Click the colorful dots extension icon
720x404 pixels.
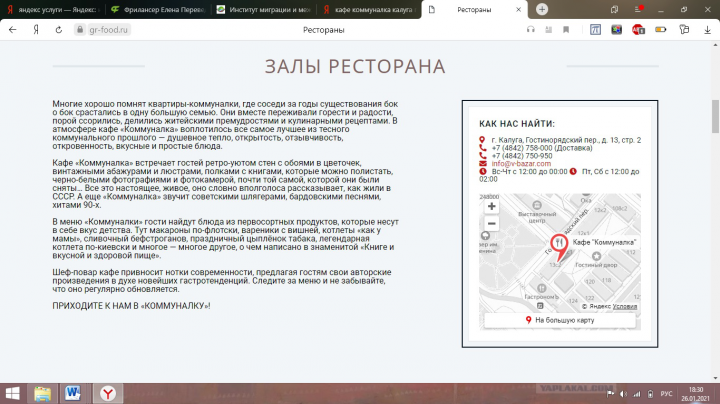coord(616,30)
